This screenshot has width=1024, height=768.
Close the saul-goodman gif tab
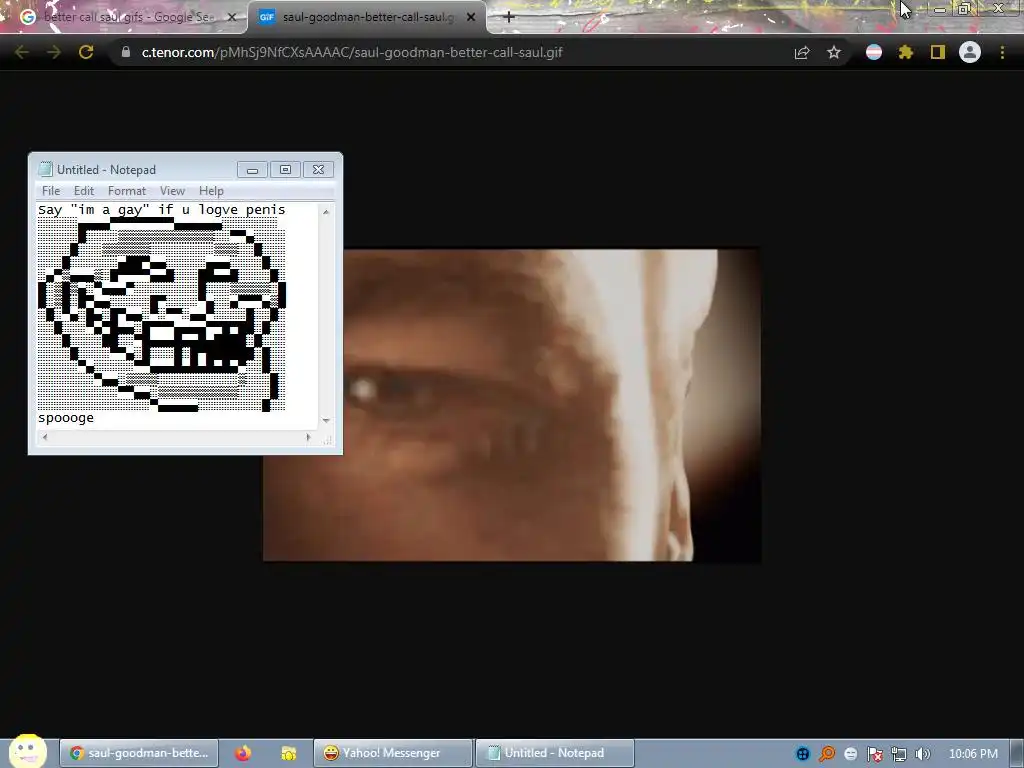[471, 17]
